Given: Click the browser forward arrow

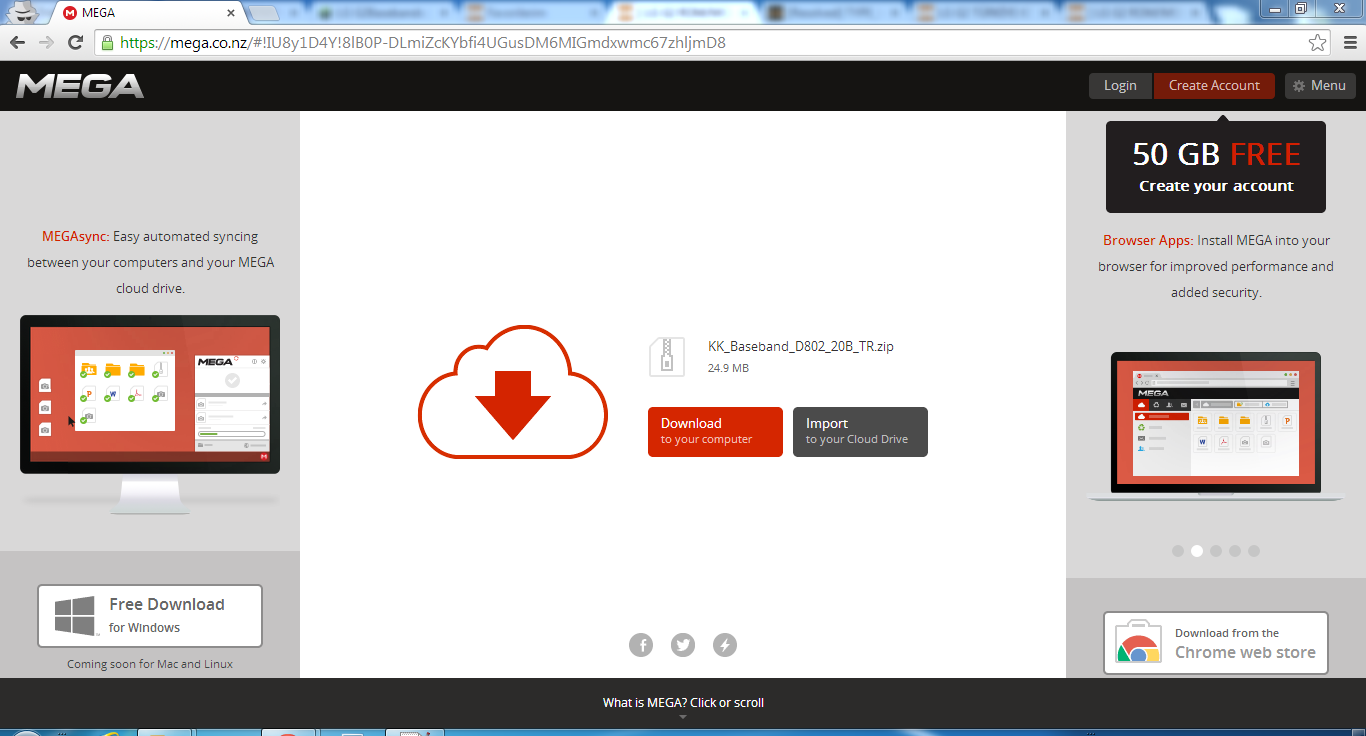Looking at the screenshot, I should tap(46, 43).
